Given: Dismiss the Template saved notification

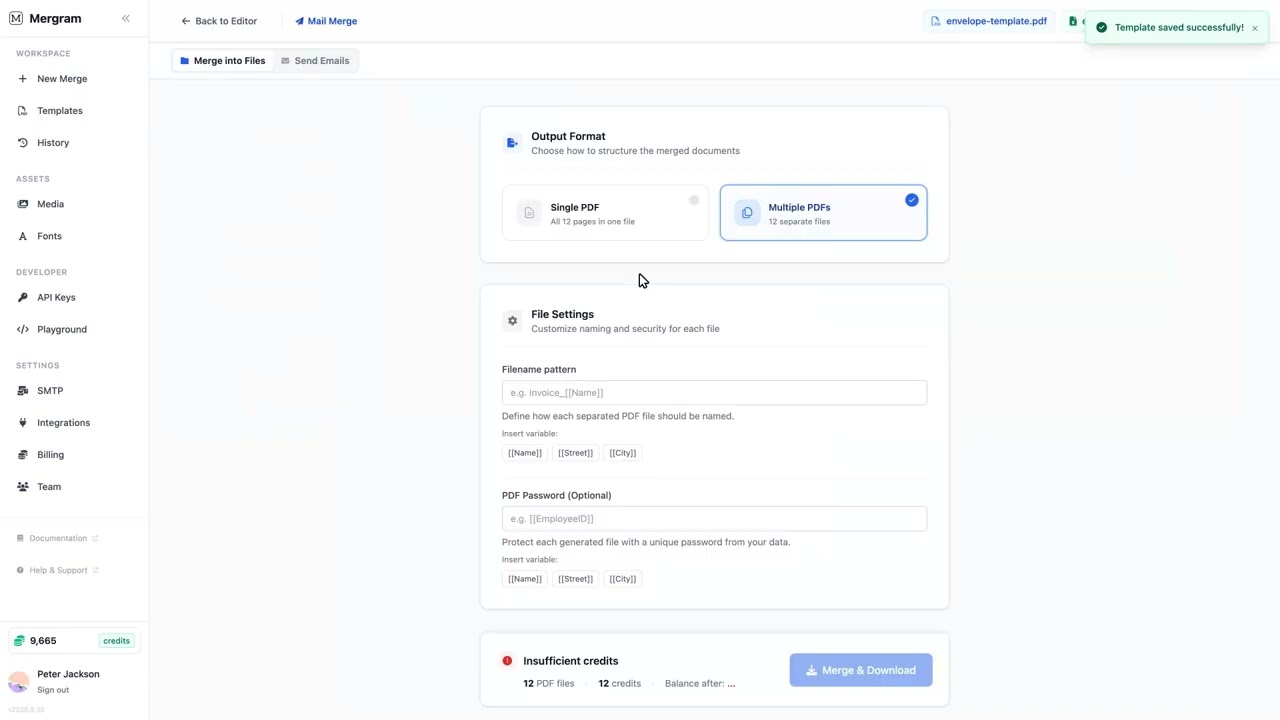Looking at the screenshot, I should 1254,28.
